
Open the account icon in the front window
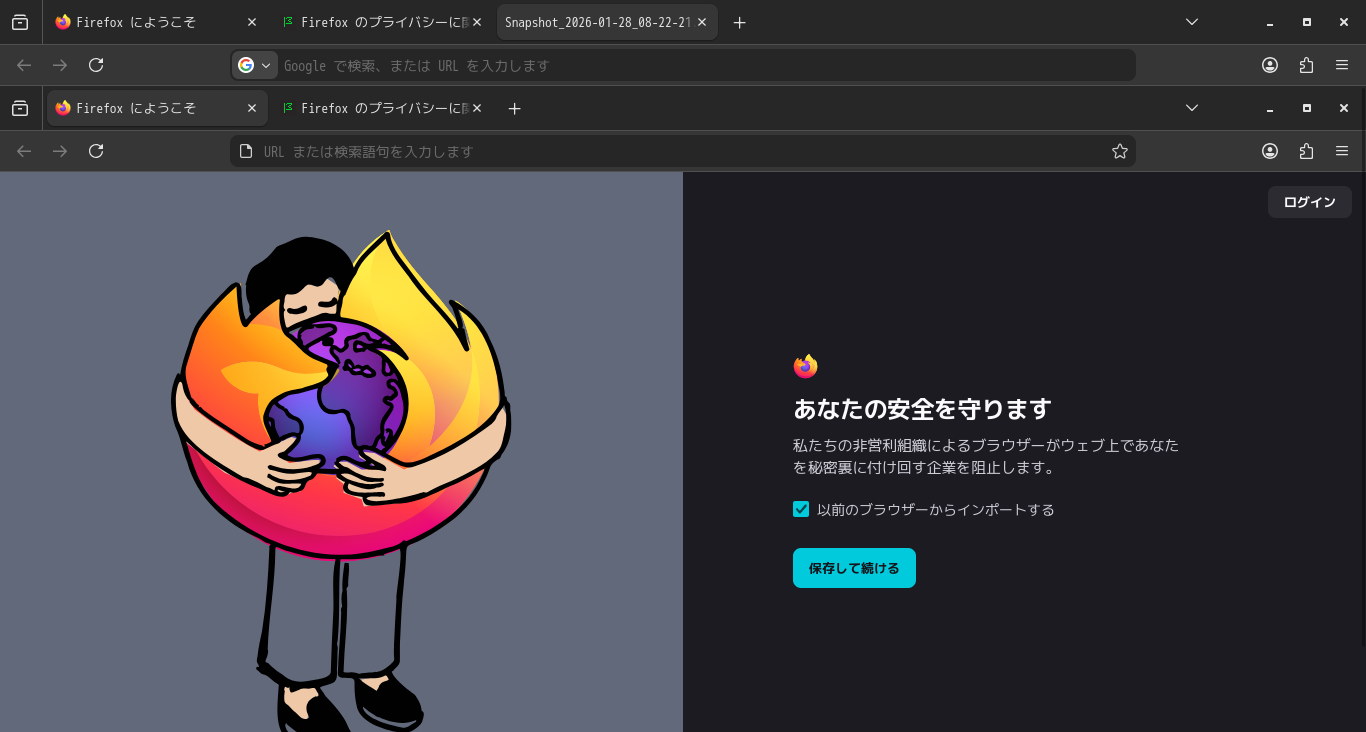(x=1270, y=151)
